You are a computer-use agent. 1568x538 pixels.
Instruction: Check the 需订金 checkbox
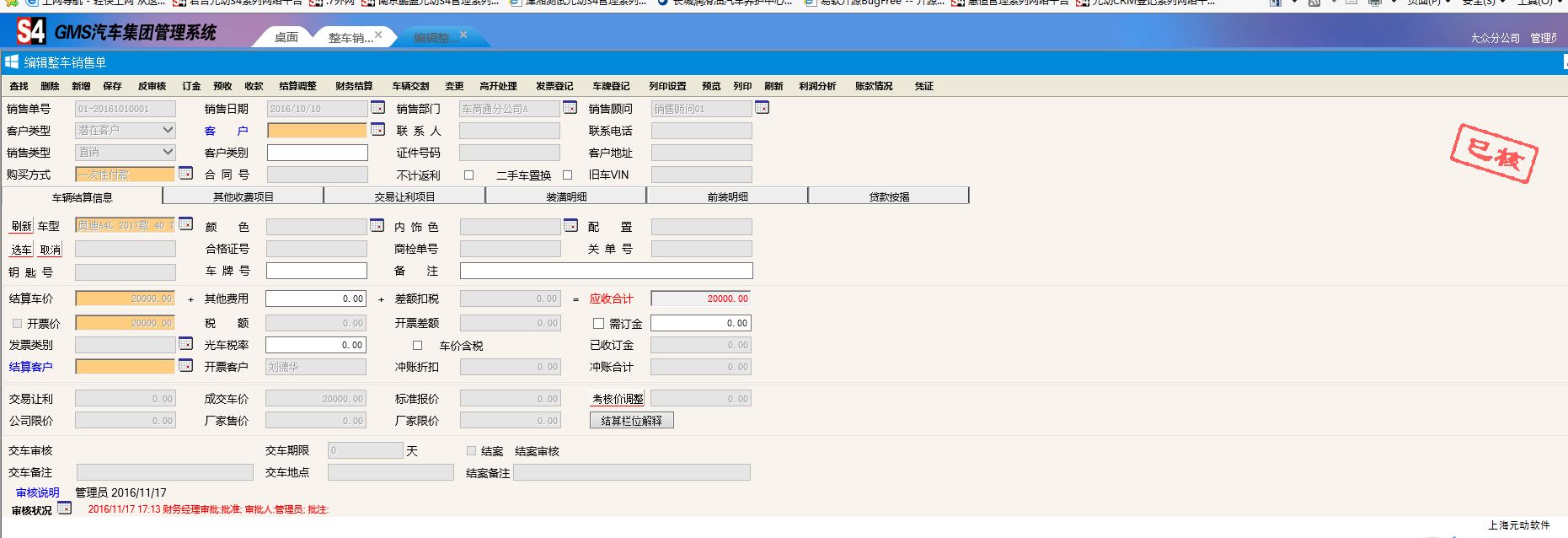(x=598, y=324)
